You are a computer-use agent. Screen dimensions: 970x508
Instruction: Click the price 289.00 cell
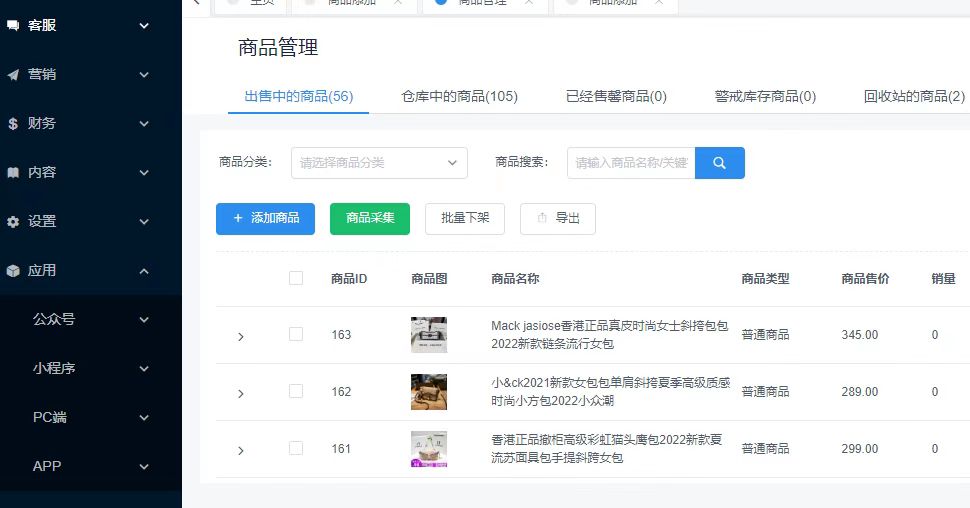pos(860,392)
